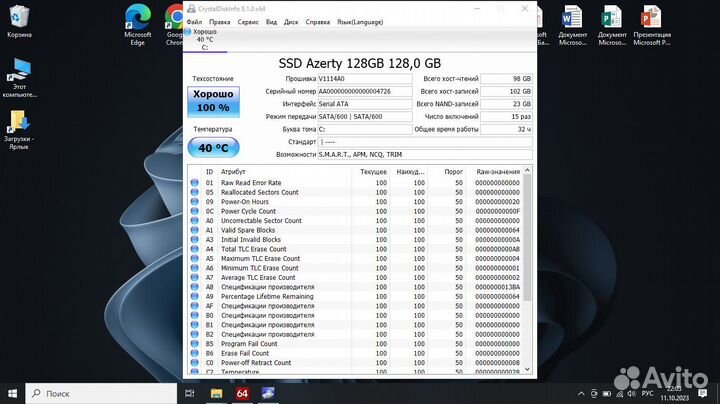Open the Вид menu

pyautogui.click(x=271, y=22)
